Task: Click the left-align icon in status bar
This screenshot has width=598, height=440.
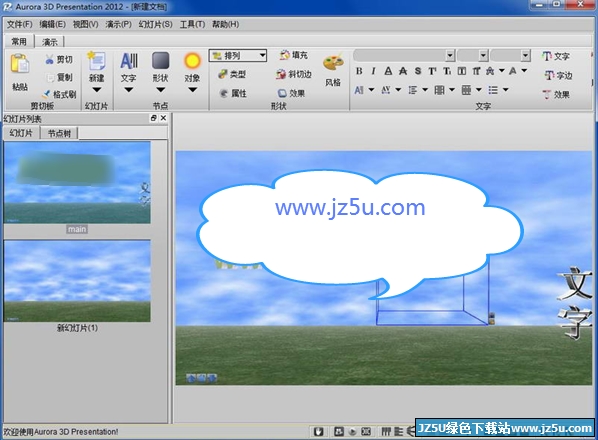Action: click(x=399, y=432)
